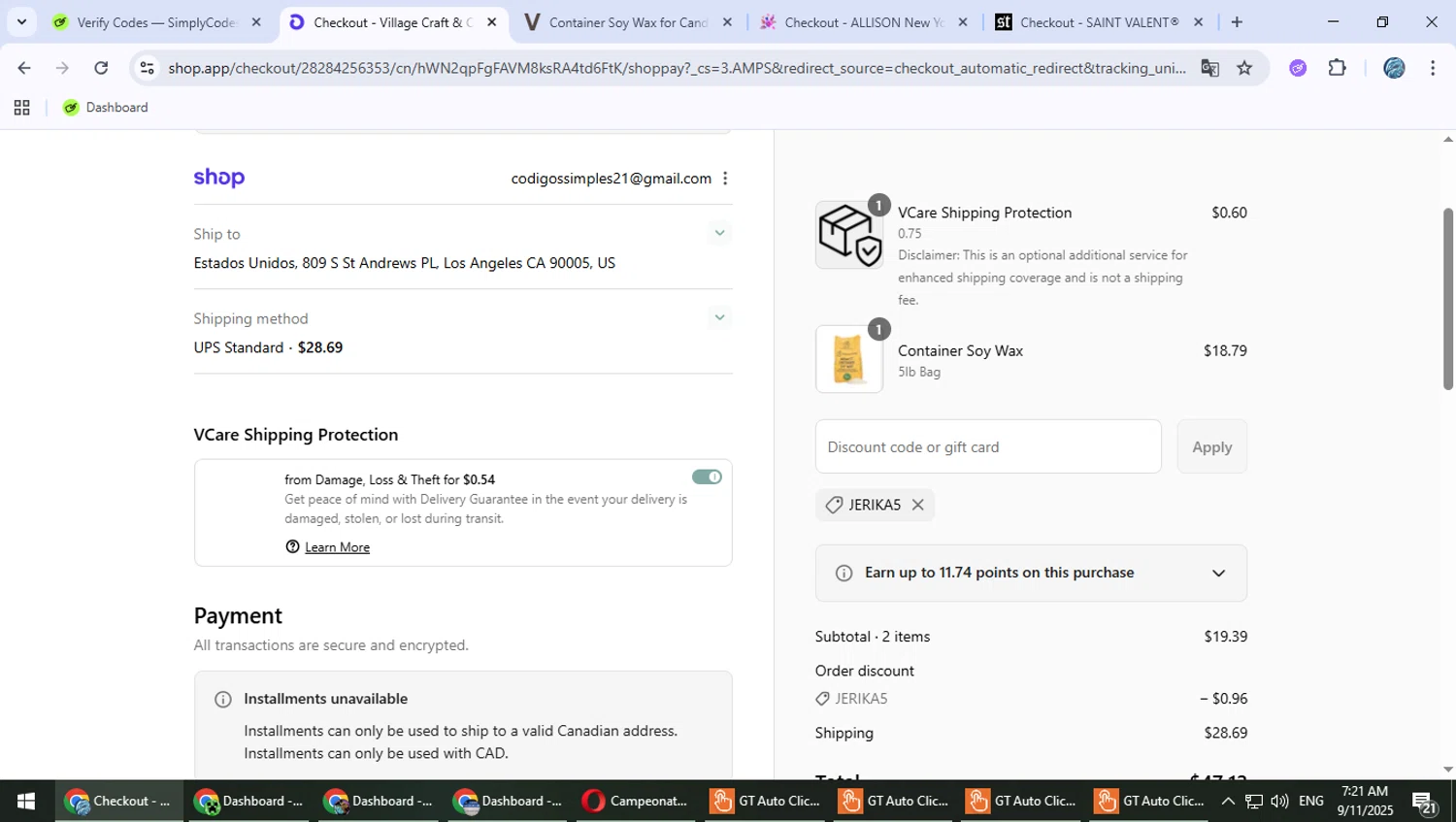1456x822 pixels.
Task: Expand the Shipping method section
Action: click(x=719, y=317)
